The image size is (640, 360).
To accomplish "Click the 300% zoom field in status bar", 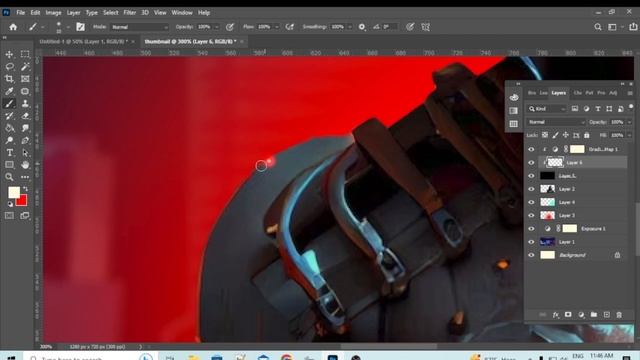I will coord(46,347).
